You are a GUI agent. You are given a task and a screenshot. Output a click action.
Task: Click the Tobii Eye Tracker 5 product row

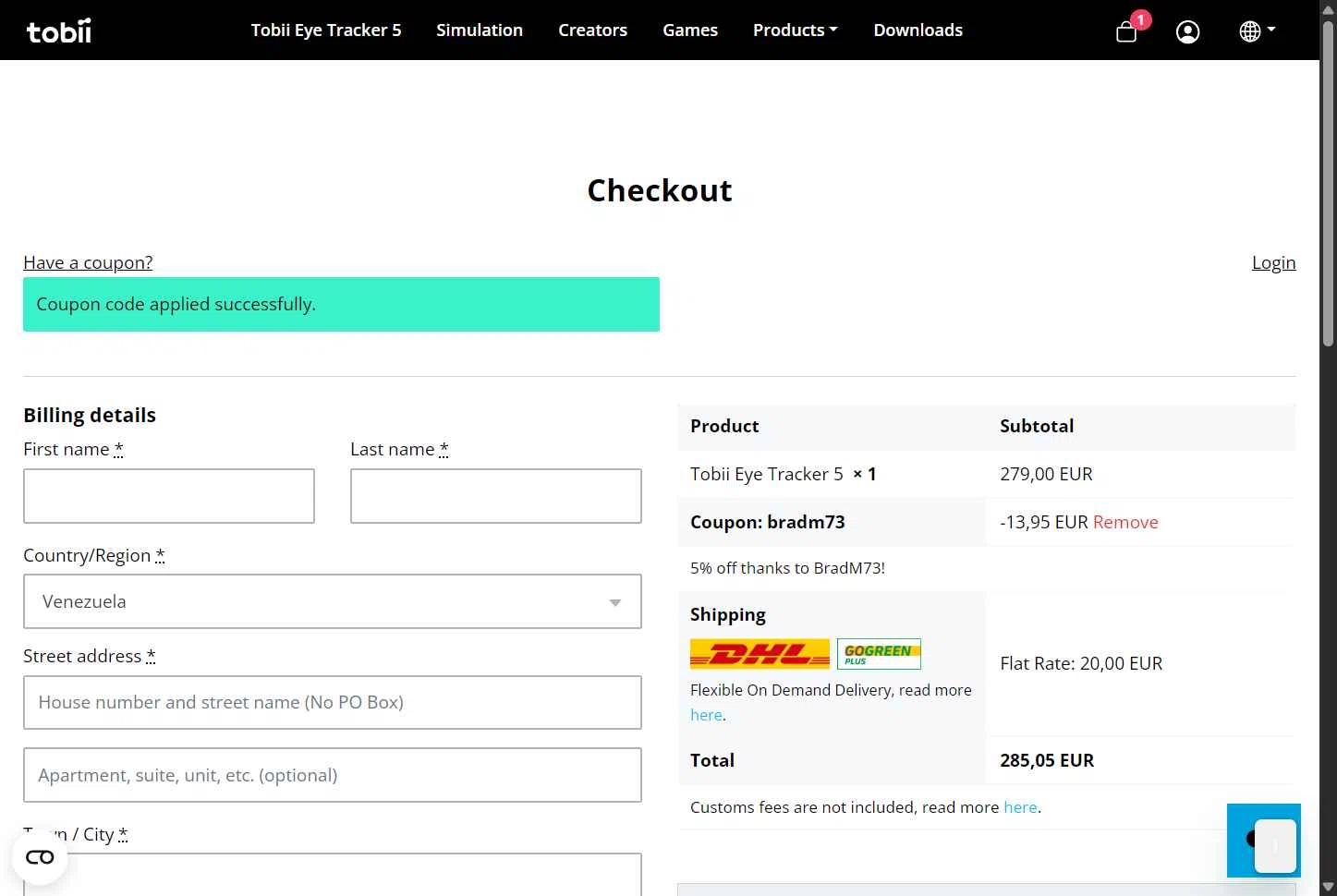click(x=987, y=474)
